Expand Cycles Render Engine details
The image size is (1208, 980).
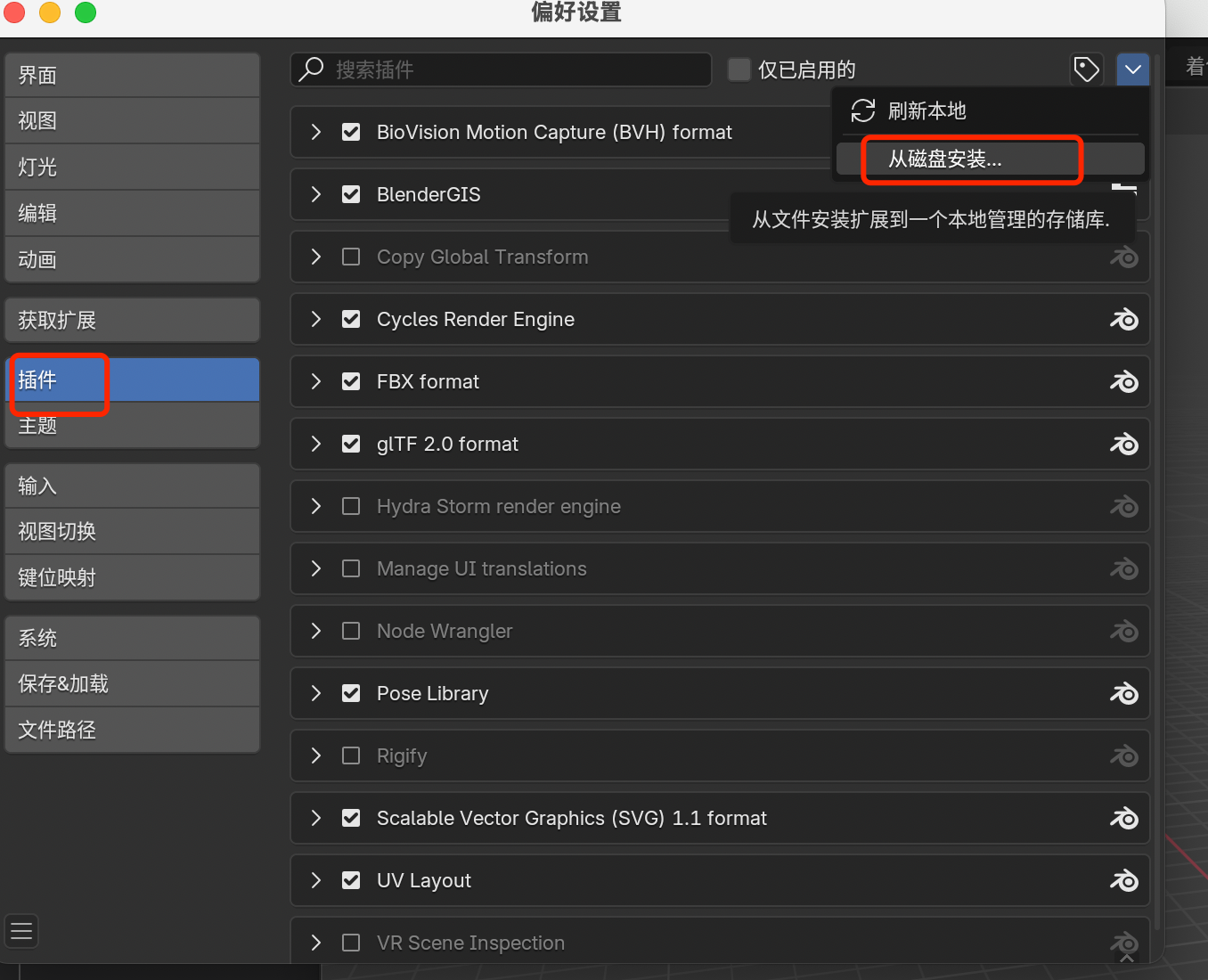(315, 319)
